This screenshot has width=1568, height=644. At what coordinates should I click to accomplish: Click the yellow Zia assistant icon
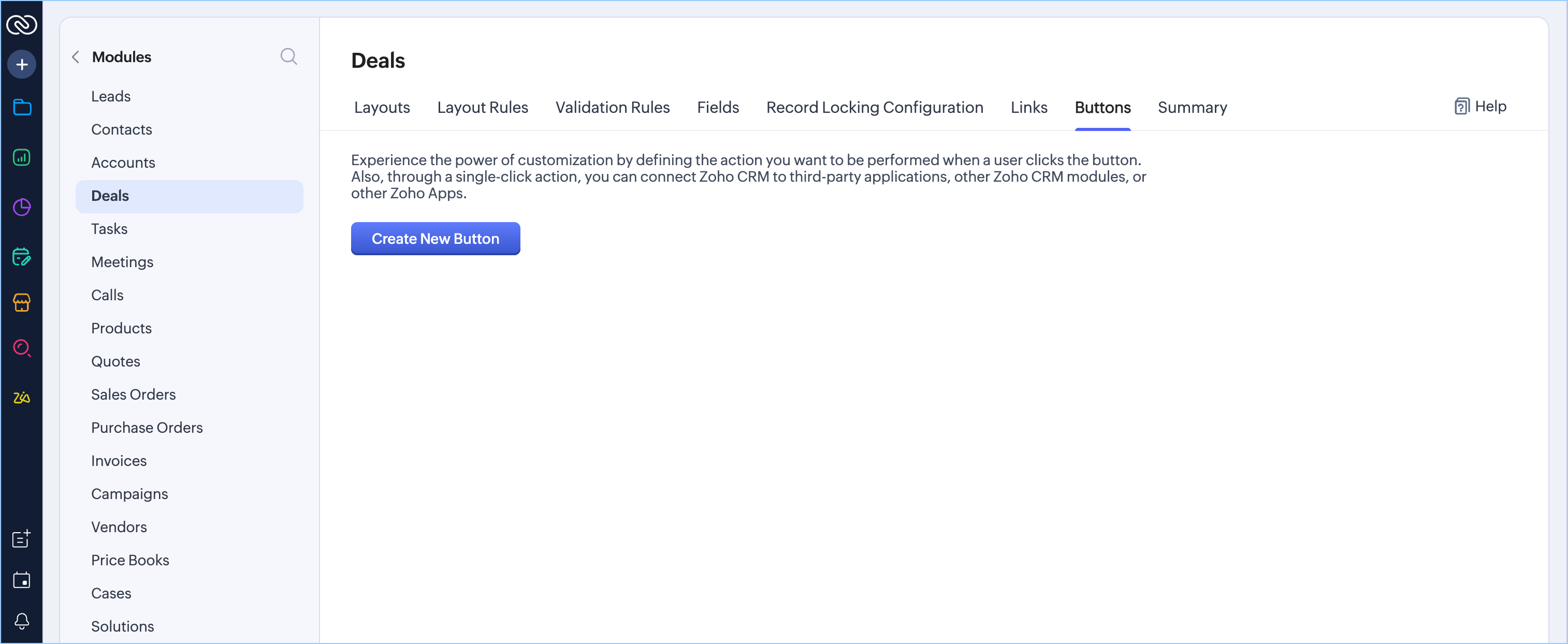point(22,398)
